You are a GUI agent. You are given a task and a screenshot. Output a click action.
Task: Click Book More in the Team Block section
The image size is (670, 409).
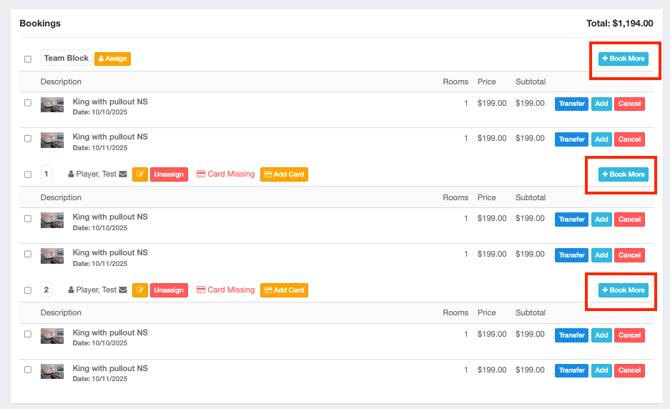[x=623, y=59]
